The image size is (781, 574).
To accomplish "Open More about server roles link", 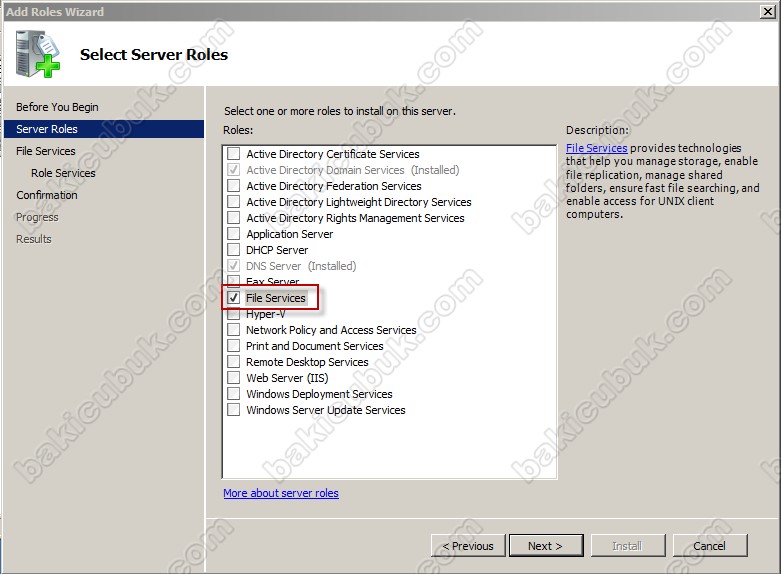I will pyautogui.click(x=281, y=493).
